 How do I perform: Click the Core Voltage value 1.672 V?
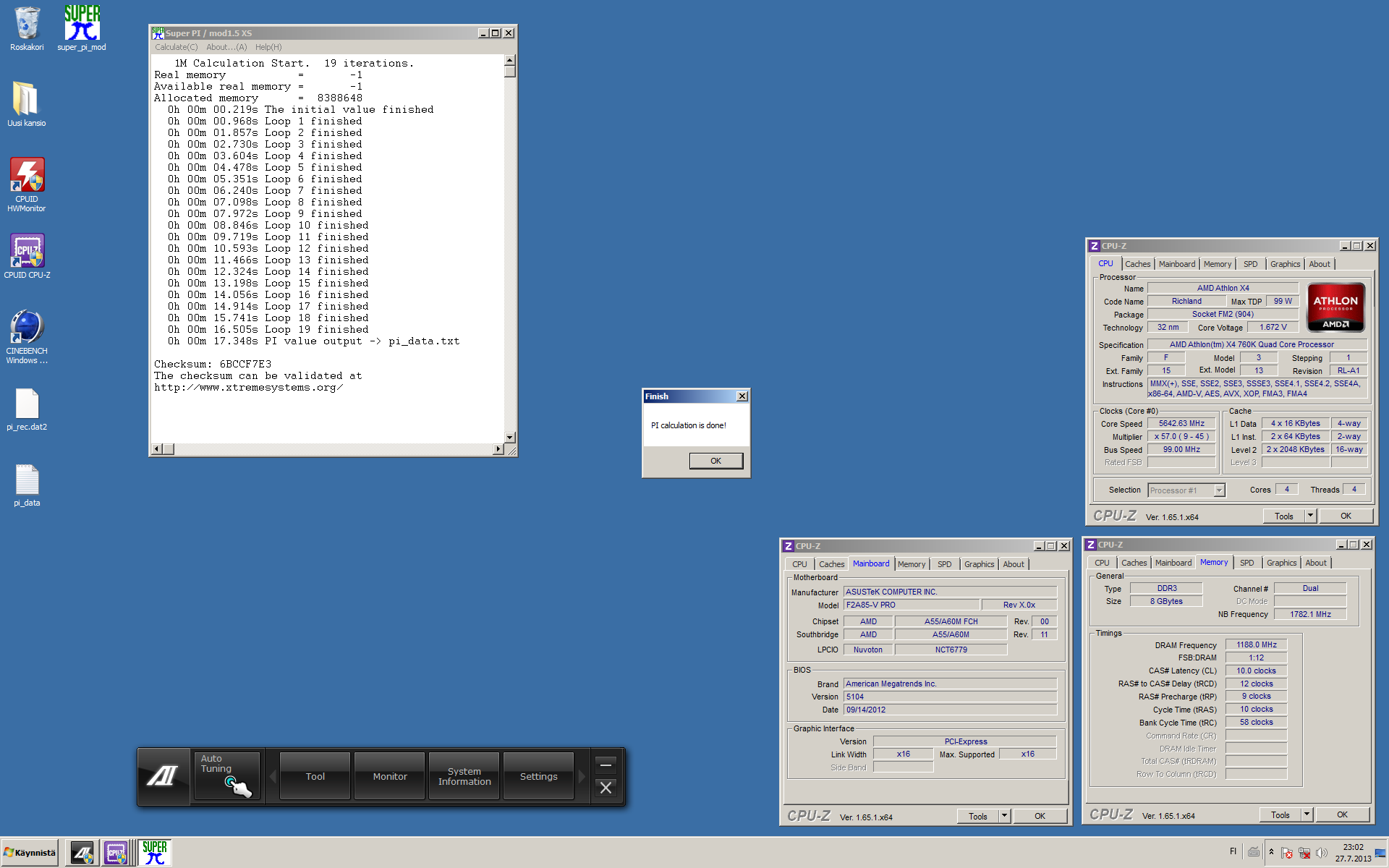tap(1273, 328)
